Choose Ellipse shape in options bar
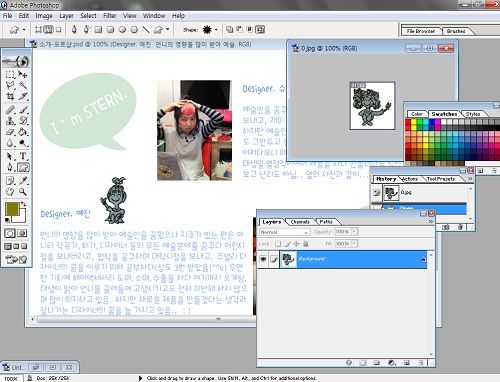Image resolution: width=500 pixels, height=382 pixels. (x=122, y=30)
